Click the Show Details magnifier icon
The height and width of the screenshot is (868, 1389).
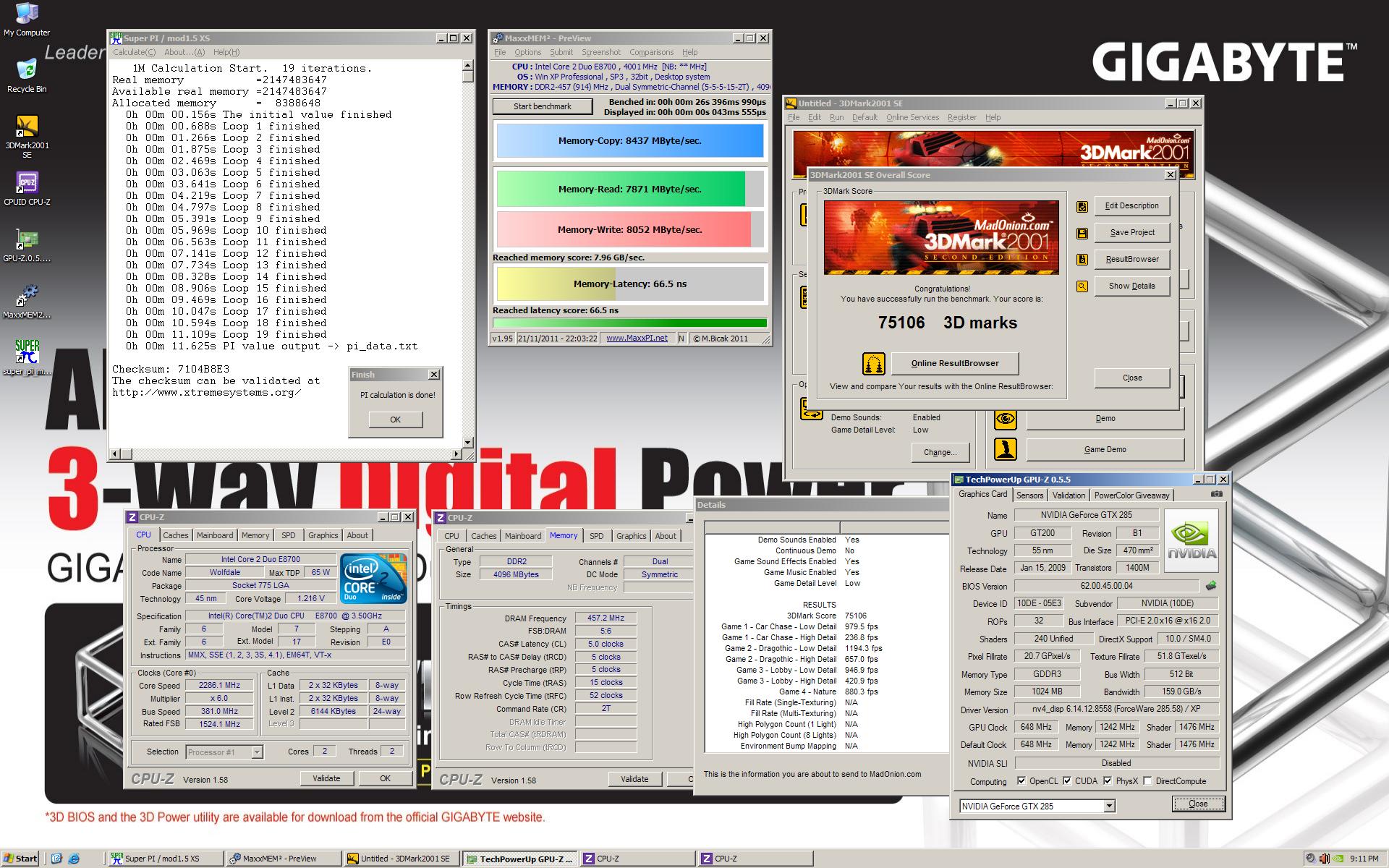(1082, 286)
